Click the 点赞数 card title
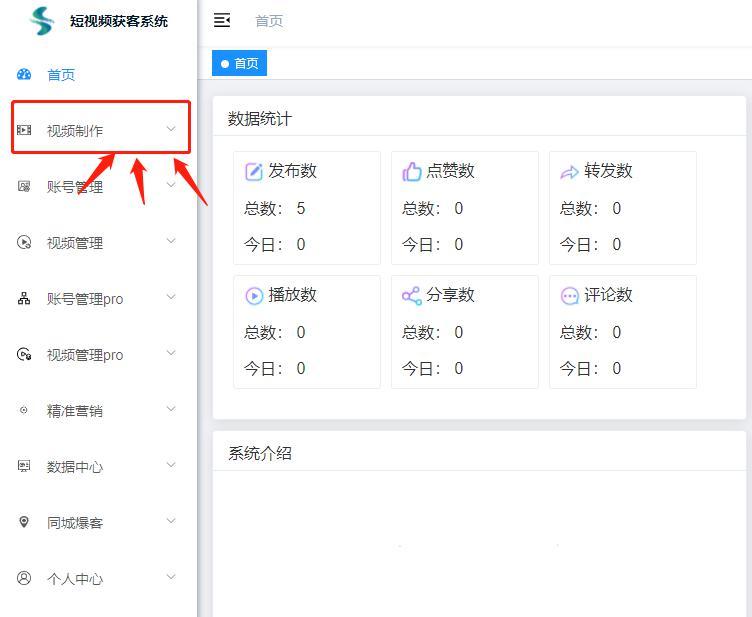The image size is (752, 617). (x=450, y=171)
